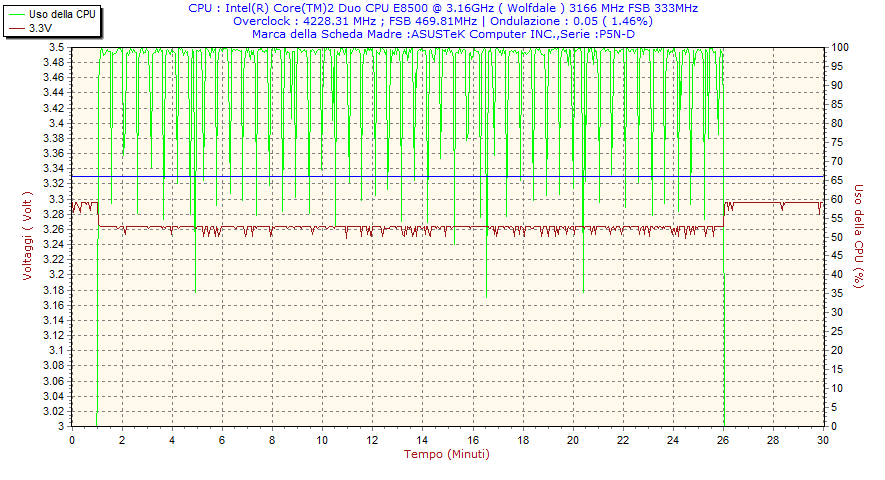Click the "Marca della Scheda Madre" text line
The image size is (885, 480).
pos(443,34)
